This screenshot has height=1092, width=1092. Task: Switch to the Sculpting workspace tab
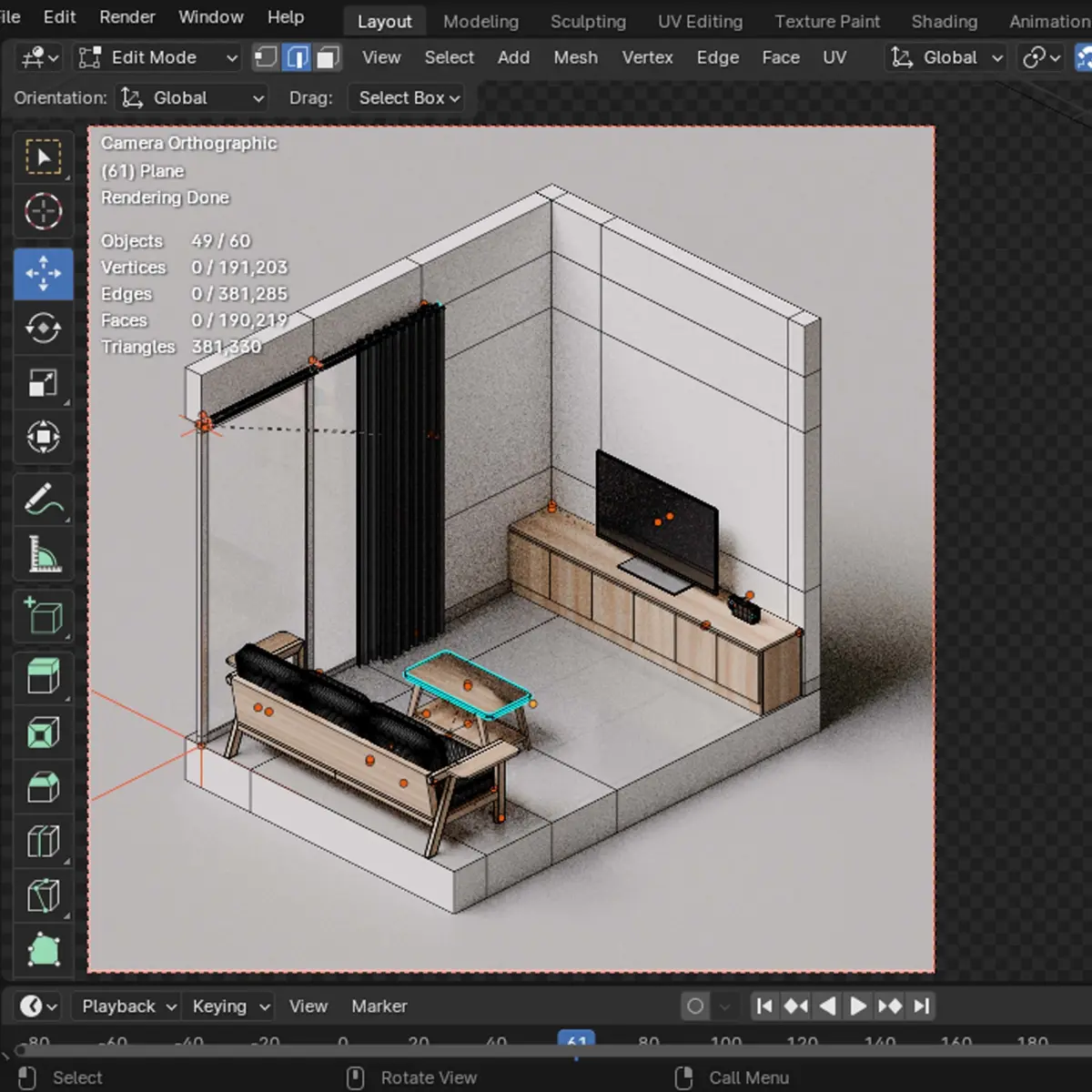[588, 21]
